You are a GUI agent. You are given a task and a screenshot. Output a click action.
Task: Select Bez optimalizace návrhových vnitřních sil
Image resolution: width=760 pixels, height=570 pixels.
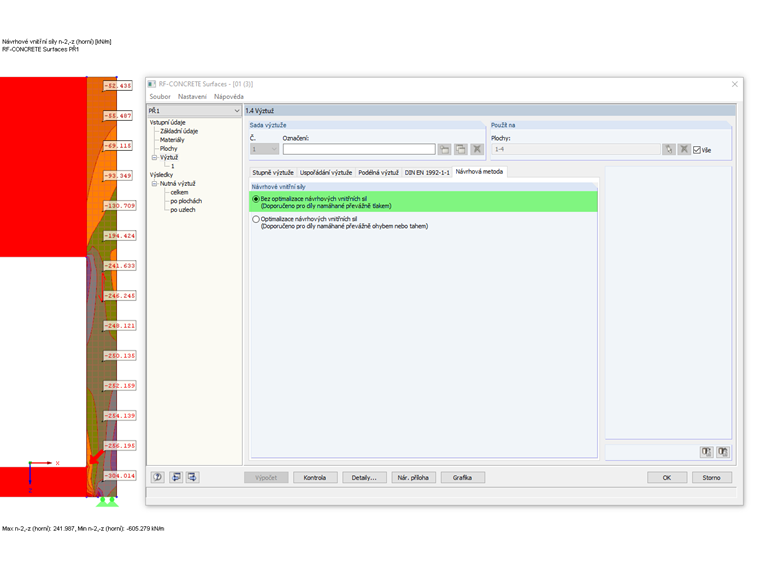tap(256, 199)
